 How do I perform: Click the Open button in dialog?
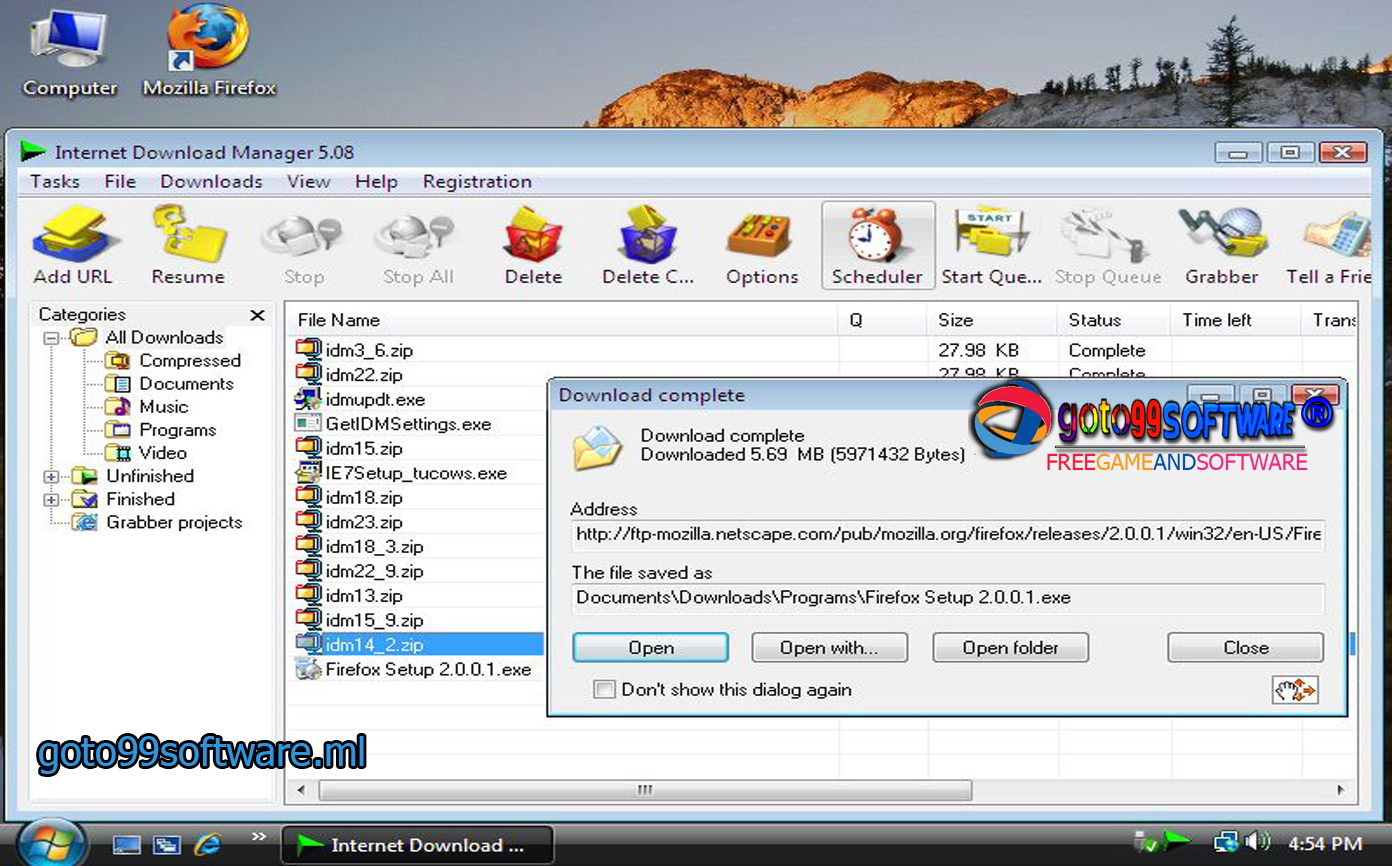[651, 647]
